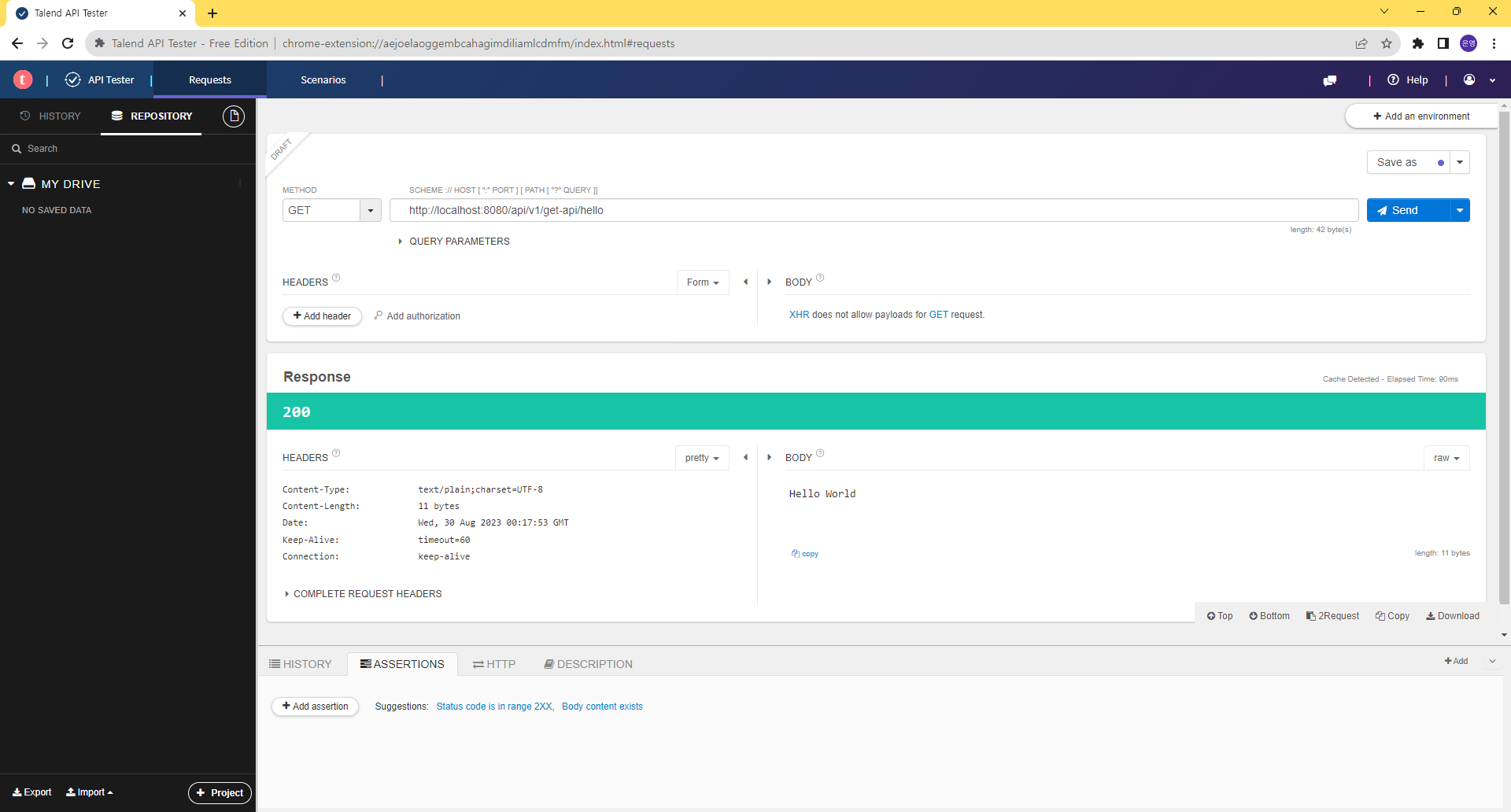Click Add assertion button
This screenshot has height=812, width=1511.
click(315, 707)
